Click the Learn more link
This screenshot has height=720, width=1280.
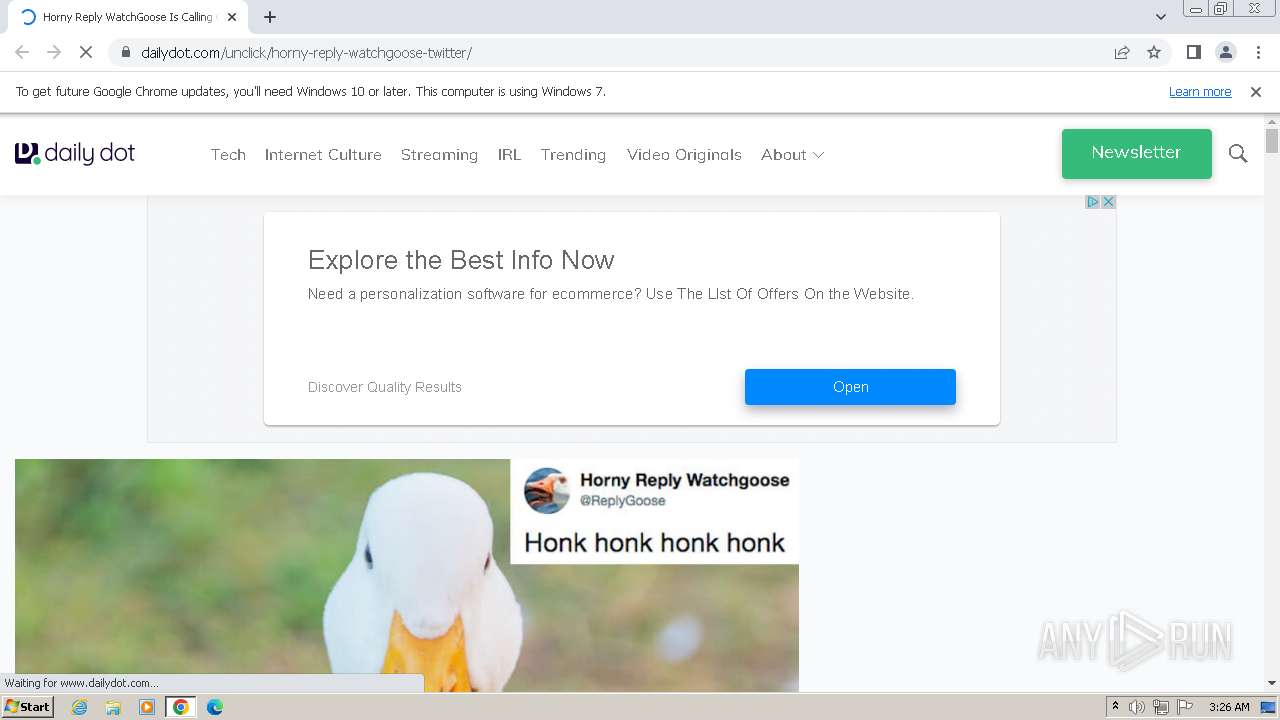coord(1200,91)
